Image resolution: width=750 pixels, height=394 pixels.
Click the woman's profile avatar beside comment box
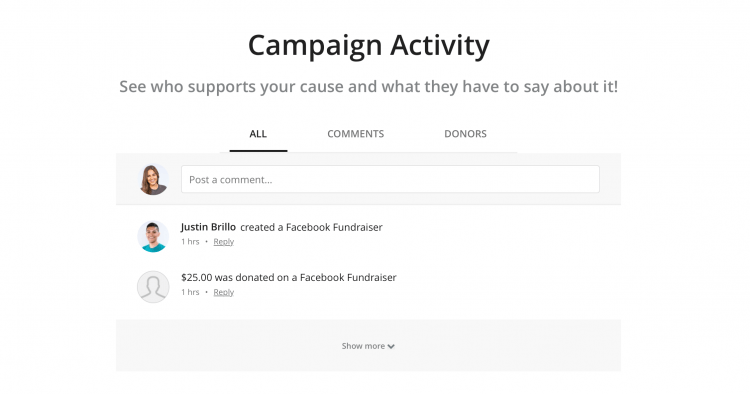pyautogui.click(x=153, y=179)
